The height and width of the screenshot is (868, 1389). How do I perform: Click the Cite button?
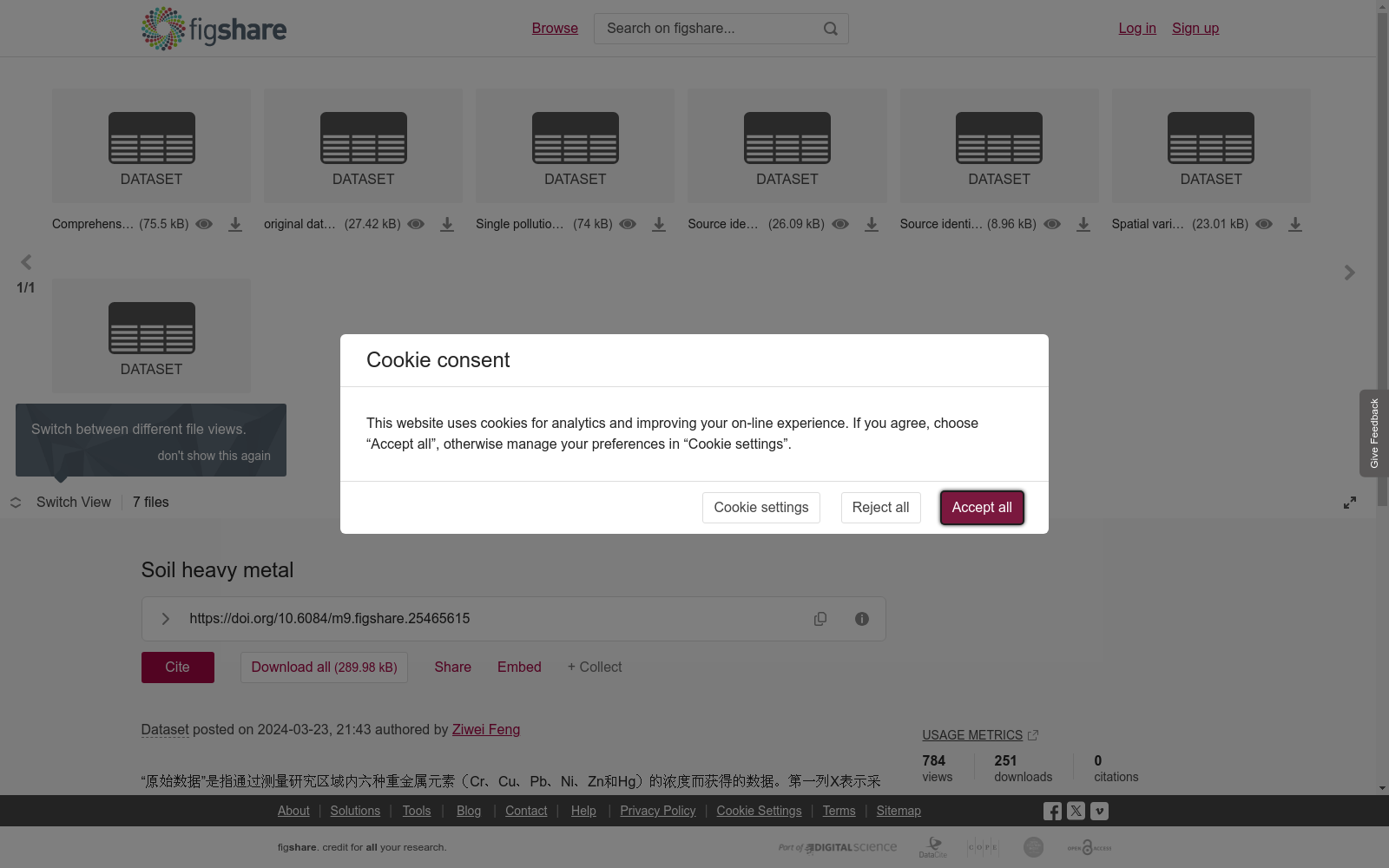point(178,667)
